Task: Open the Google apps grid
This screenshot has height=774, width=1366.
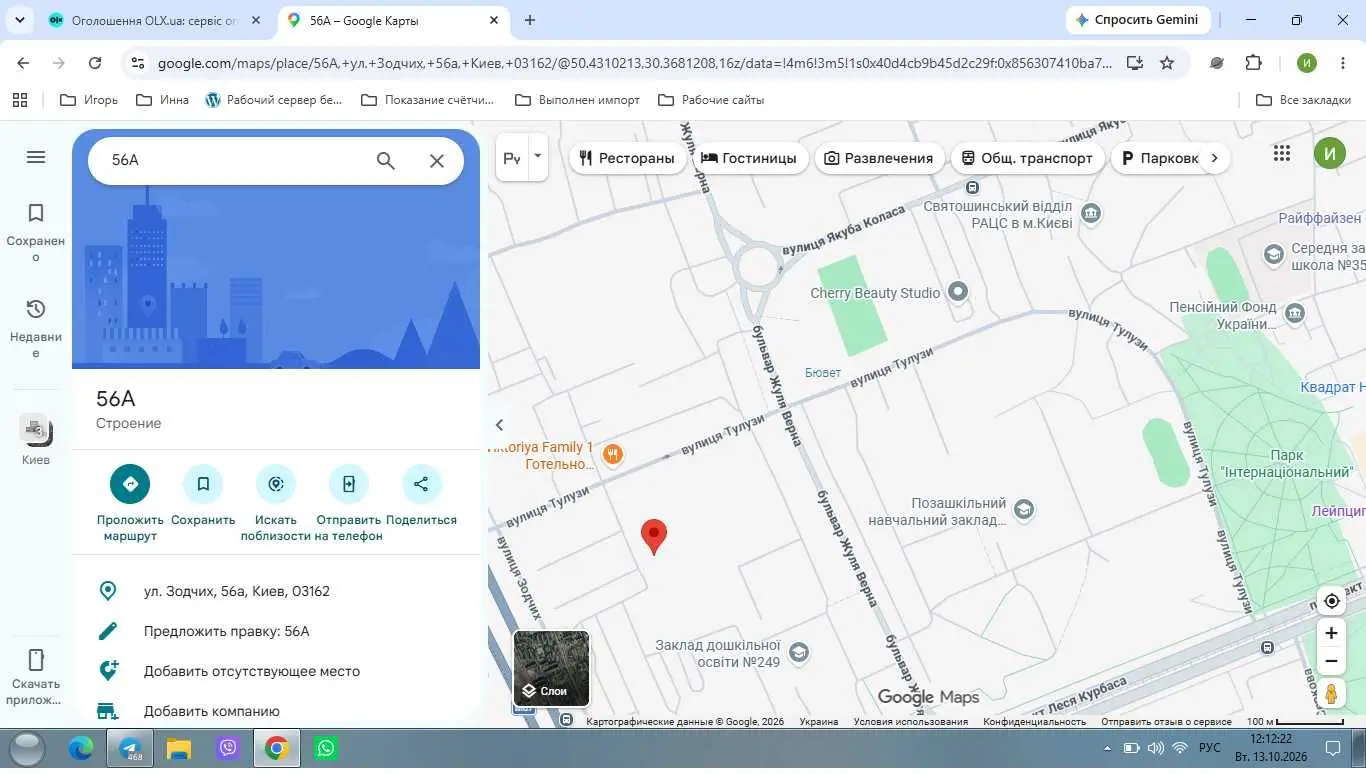Action: coord(1282,153)
